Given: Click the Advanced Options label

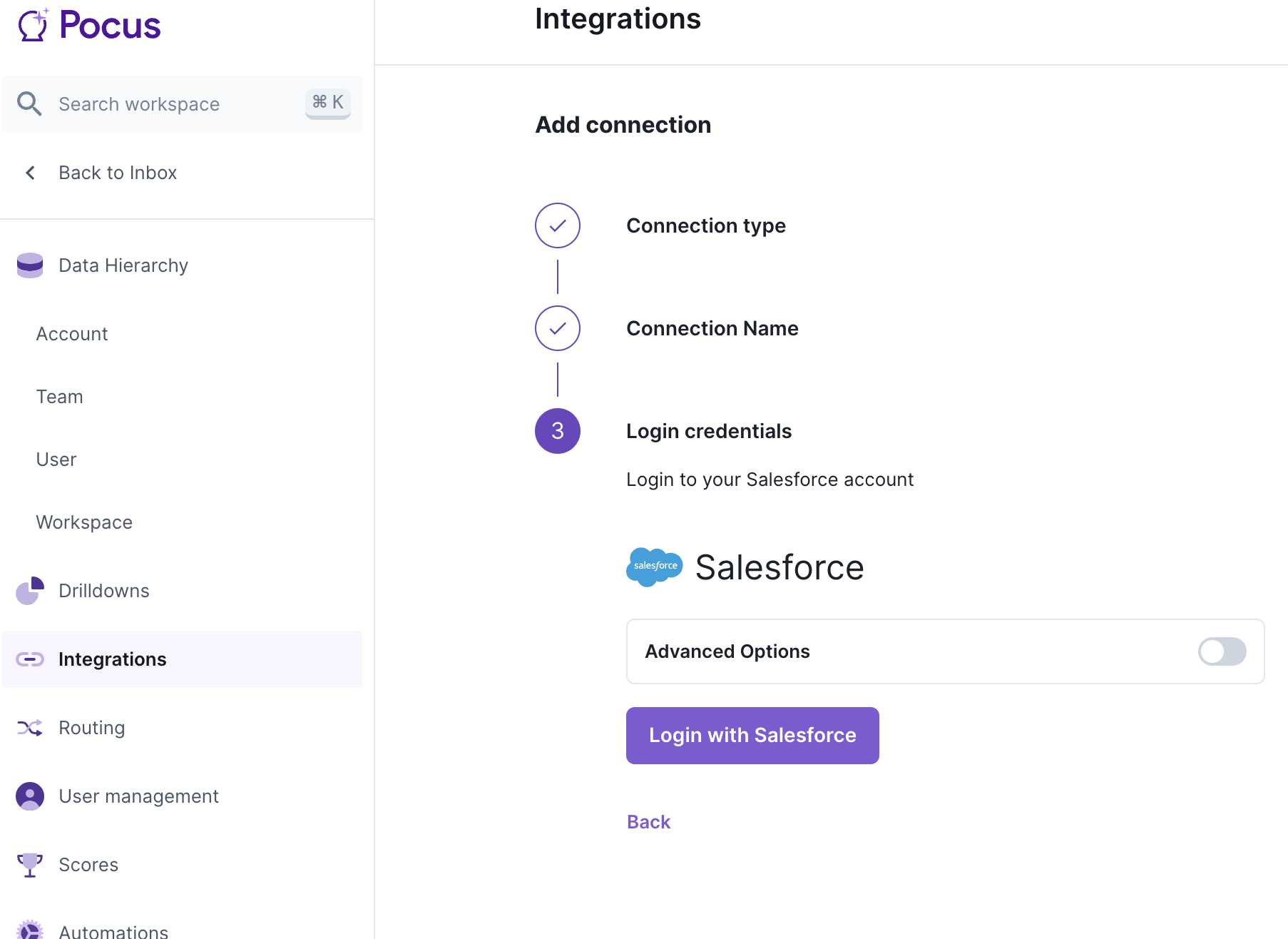Looking at the screenshot, I should [x=727, y=651].
